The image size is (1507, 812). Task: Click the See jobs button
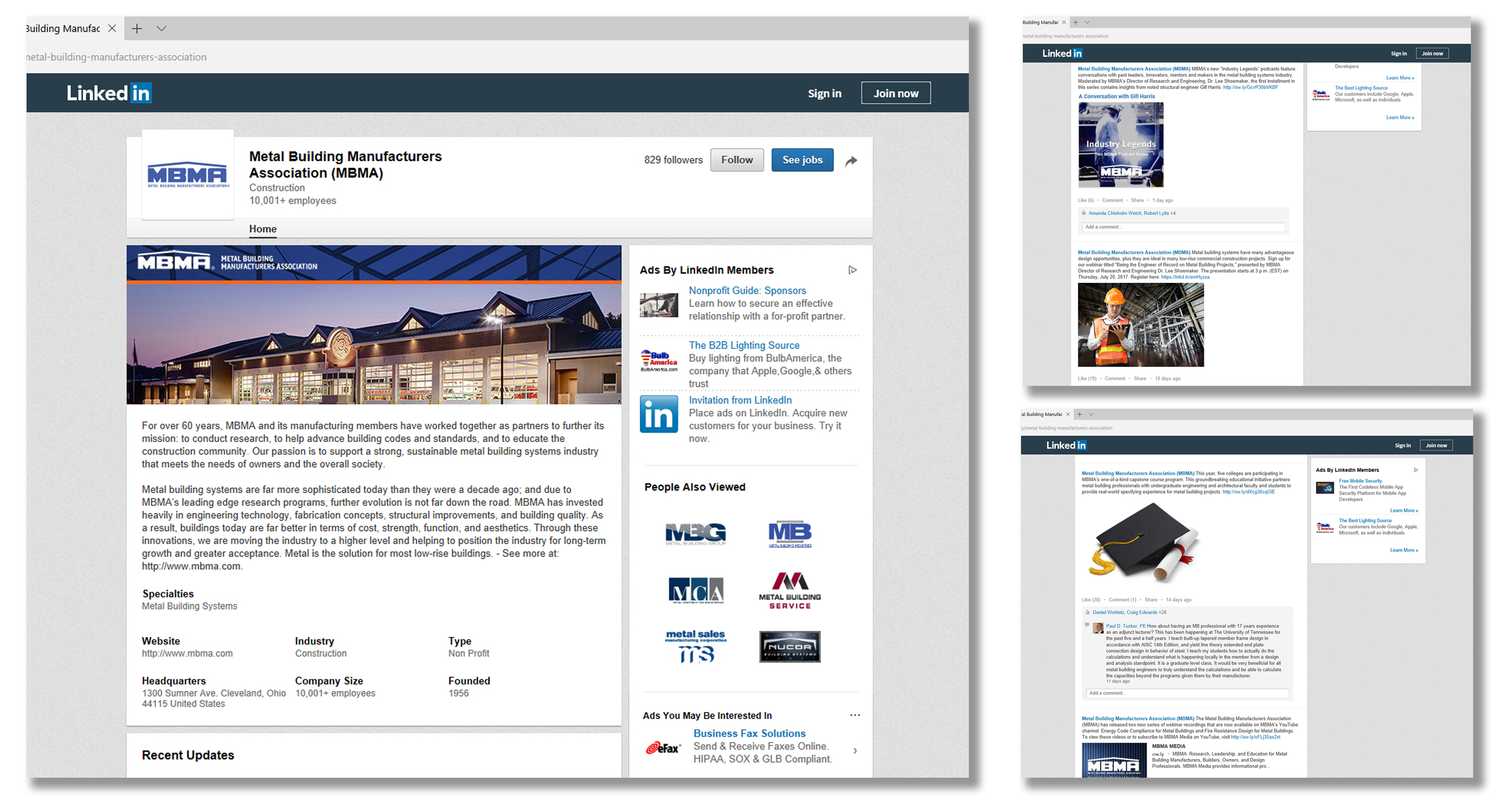tap(802, 160)
